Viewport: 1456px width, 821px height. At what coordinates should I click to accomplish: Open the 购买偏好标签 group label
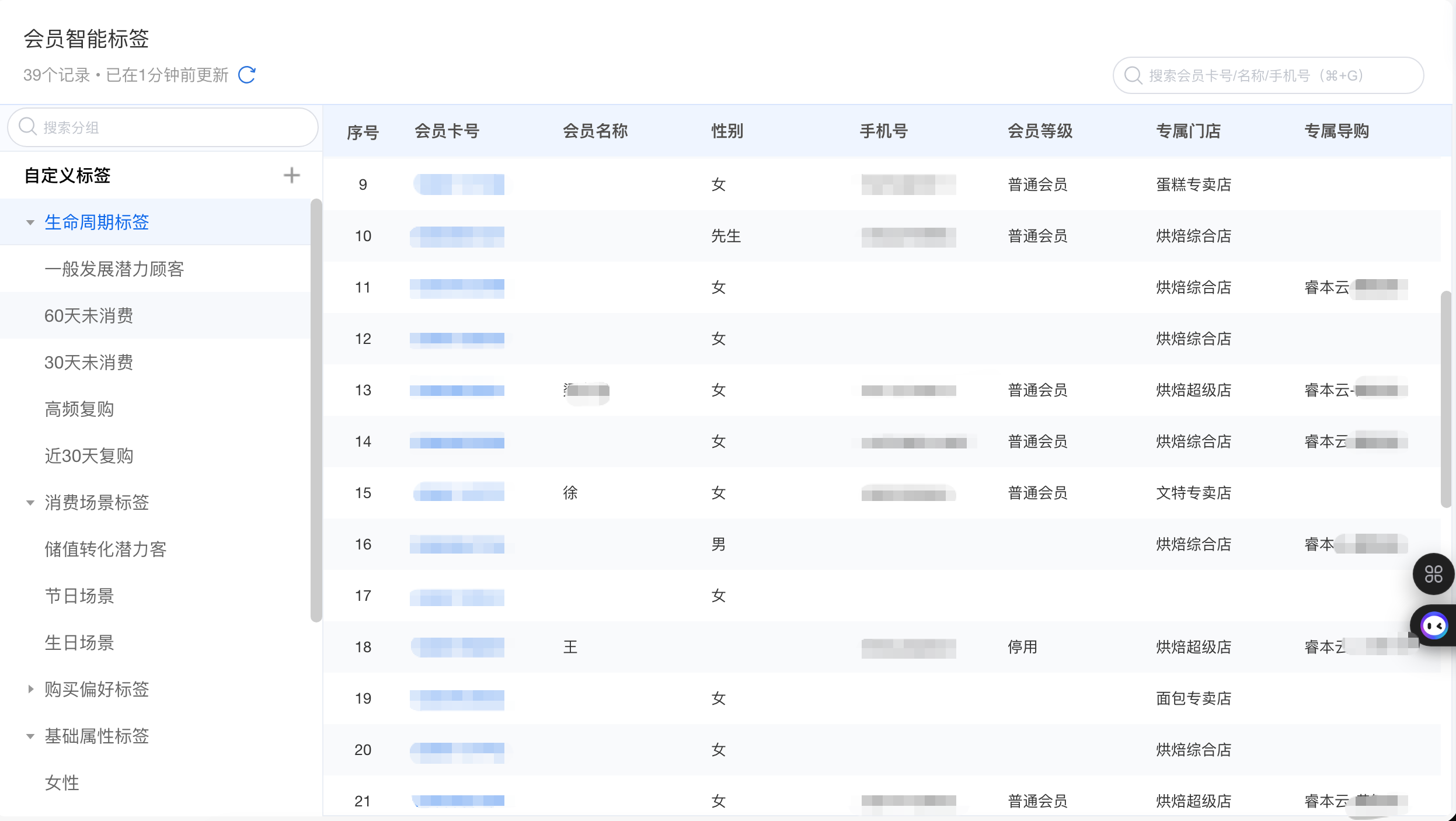(97, 690)
